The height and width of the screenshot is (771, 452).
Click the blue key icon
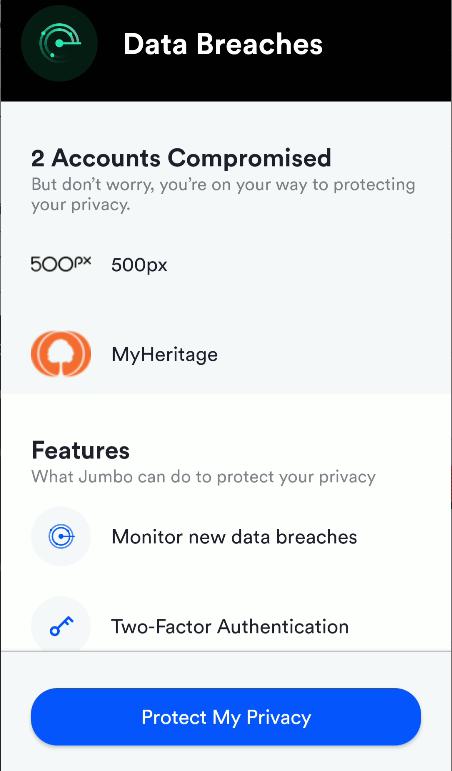coord(61,626)
